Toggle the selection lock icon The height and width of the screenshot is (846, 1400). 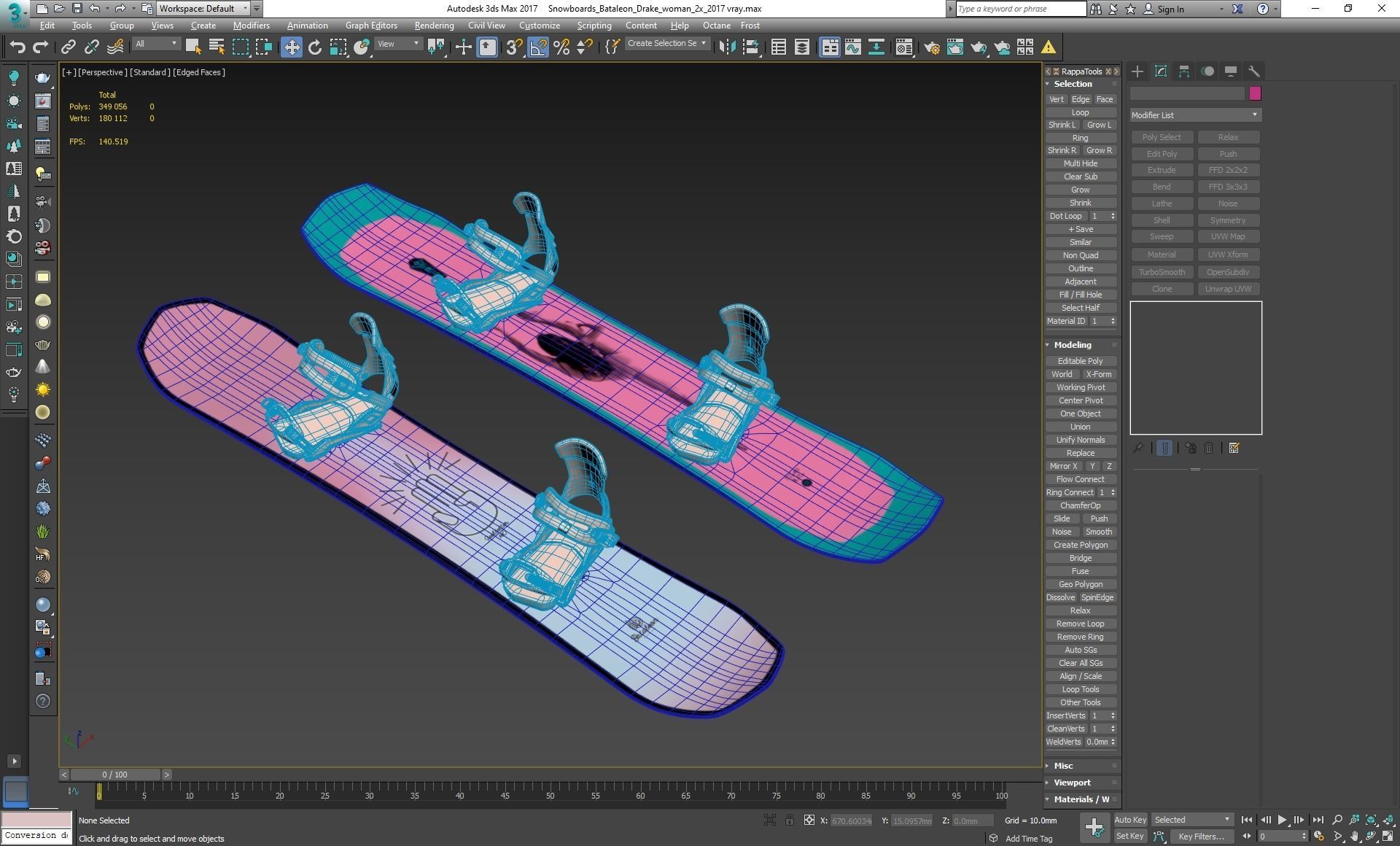click(790, 820)
